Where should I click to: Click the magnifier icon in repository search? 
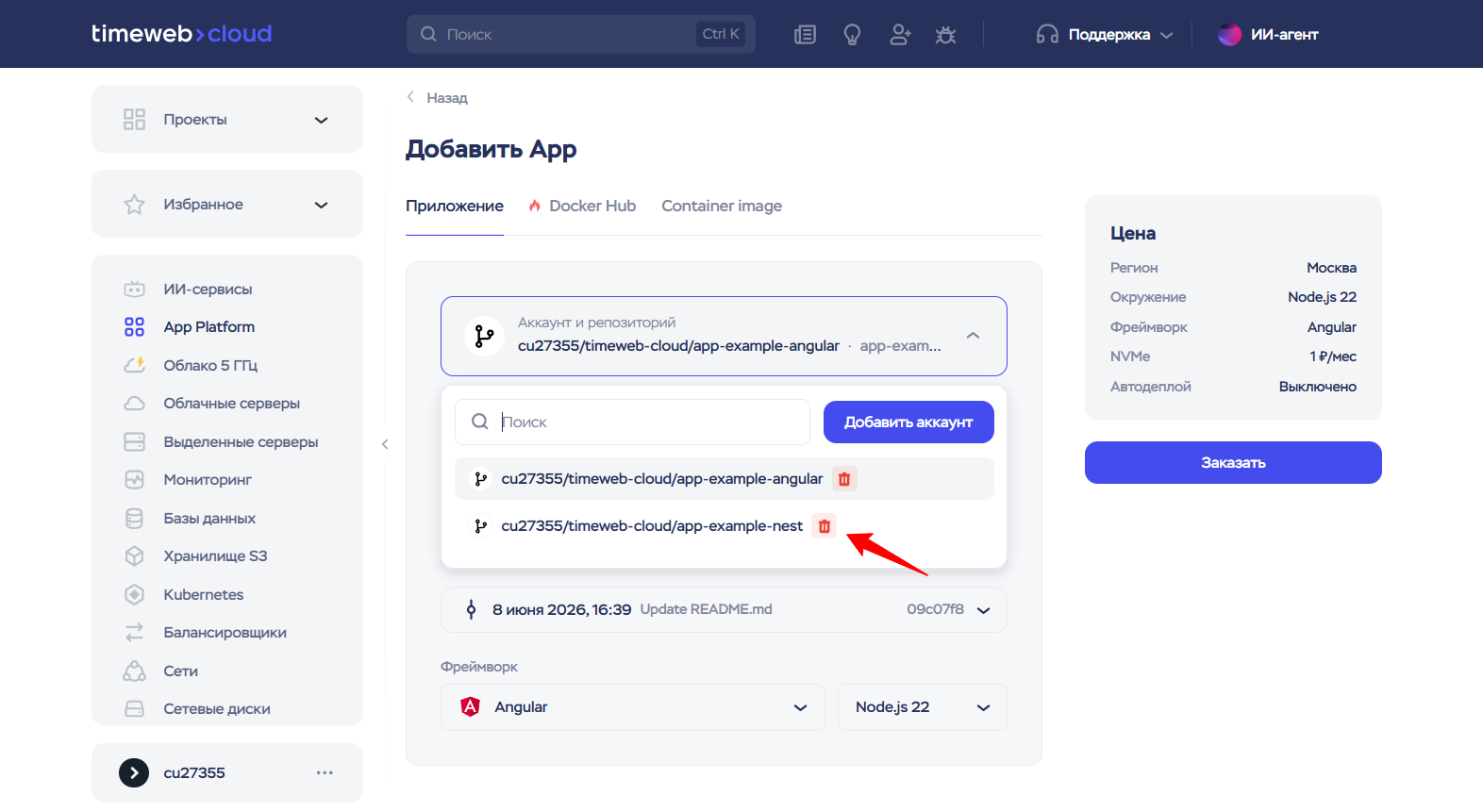(x=480, y=422)
